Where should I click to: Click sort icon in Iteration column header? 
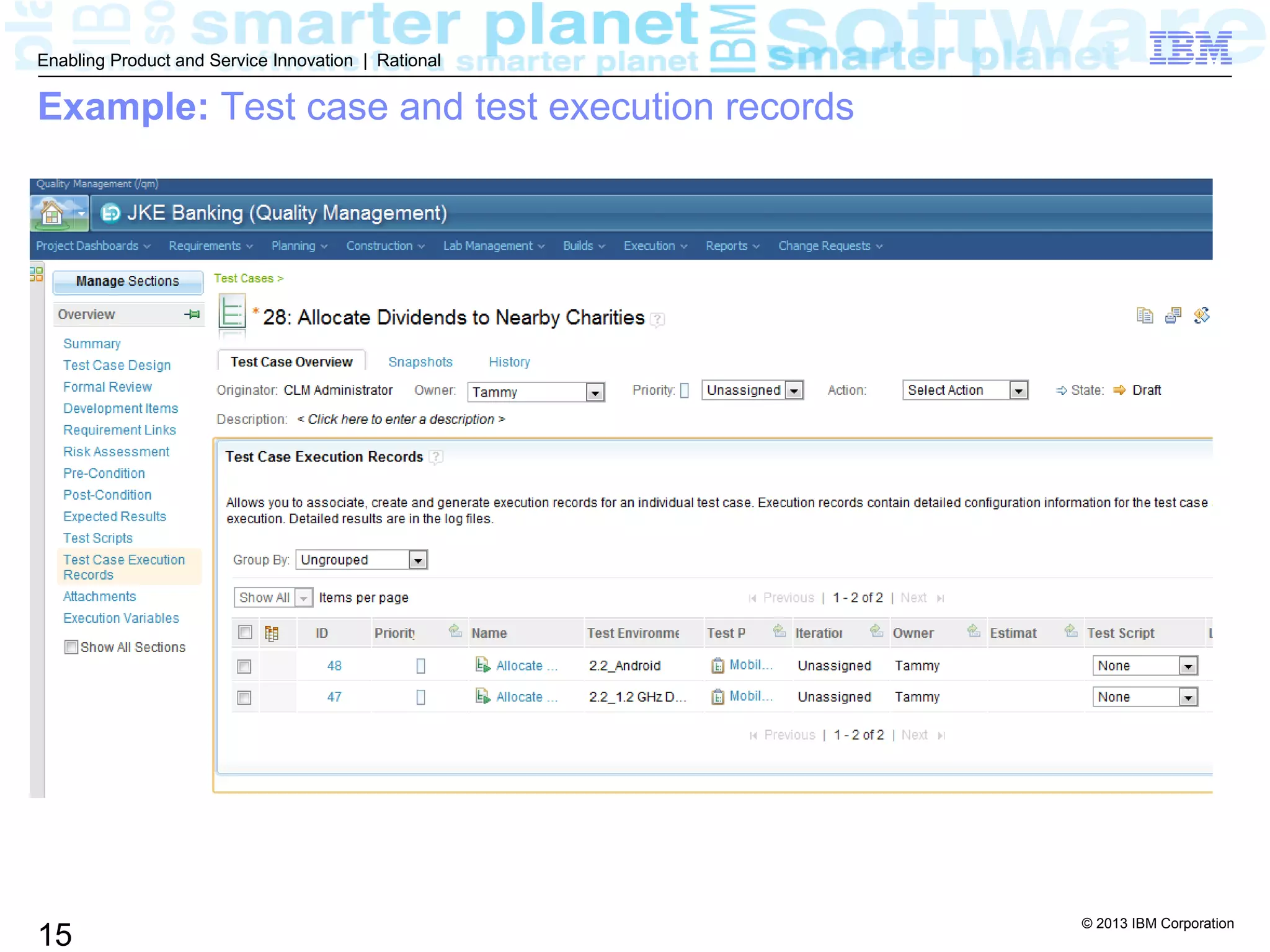(876, 631)
